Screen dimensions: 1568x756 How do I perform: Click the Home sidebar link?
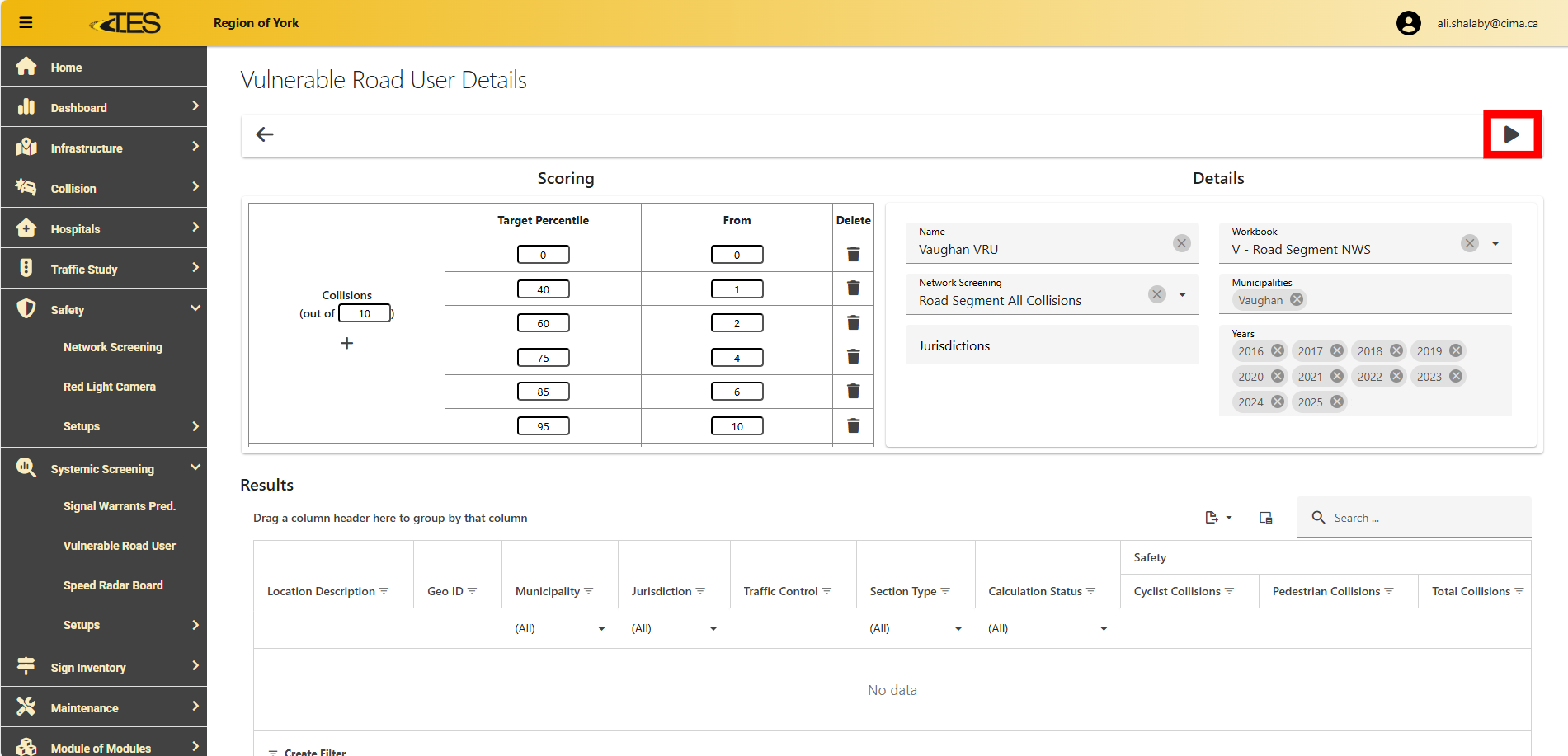click(x=66, y=68)
